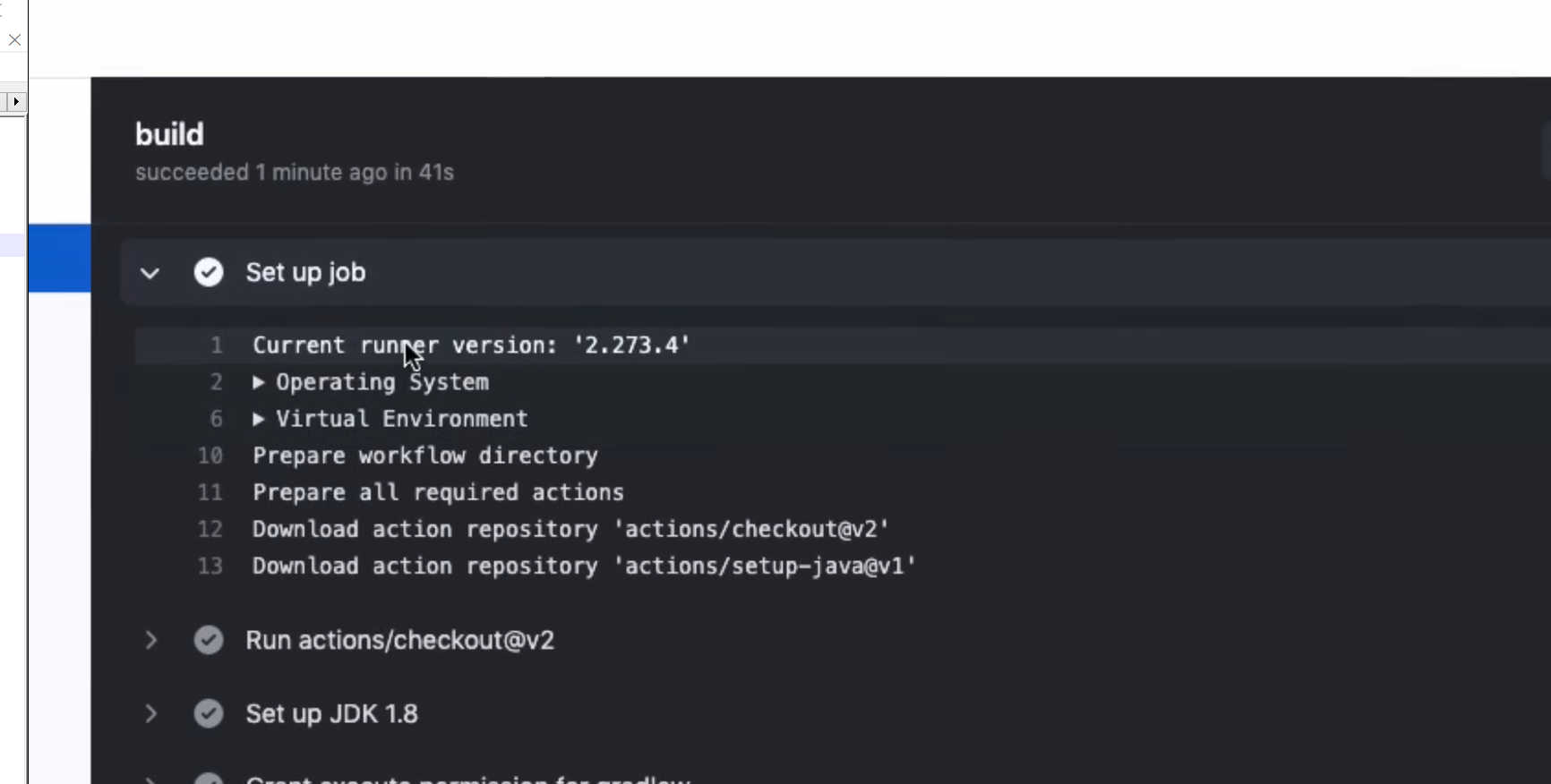Image resolution: width=1551 pixels, height=784 pixels.
Task: Open the Run actions/checkout@v2 step label
Action: tap(399, 640)
